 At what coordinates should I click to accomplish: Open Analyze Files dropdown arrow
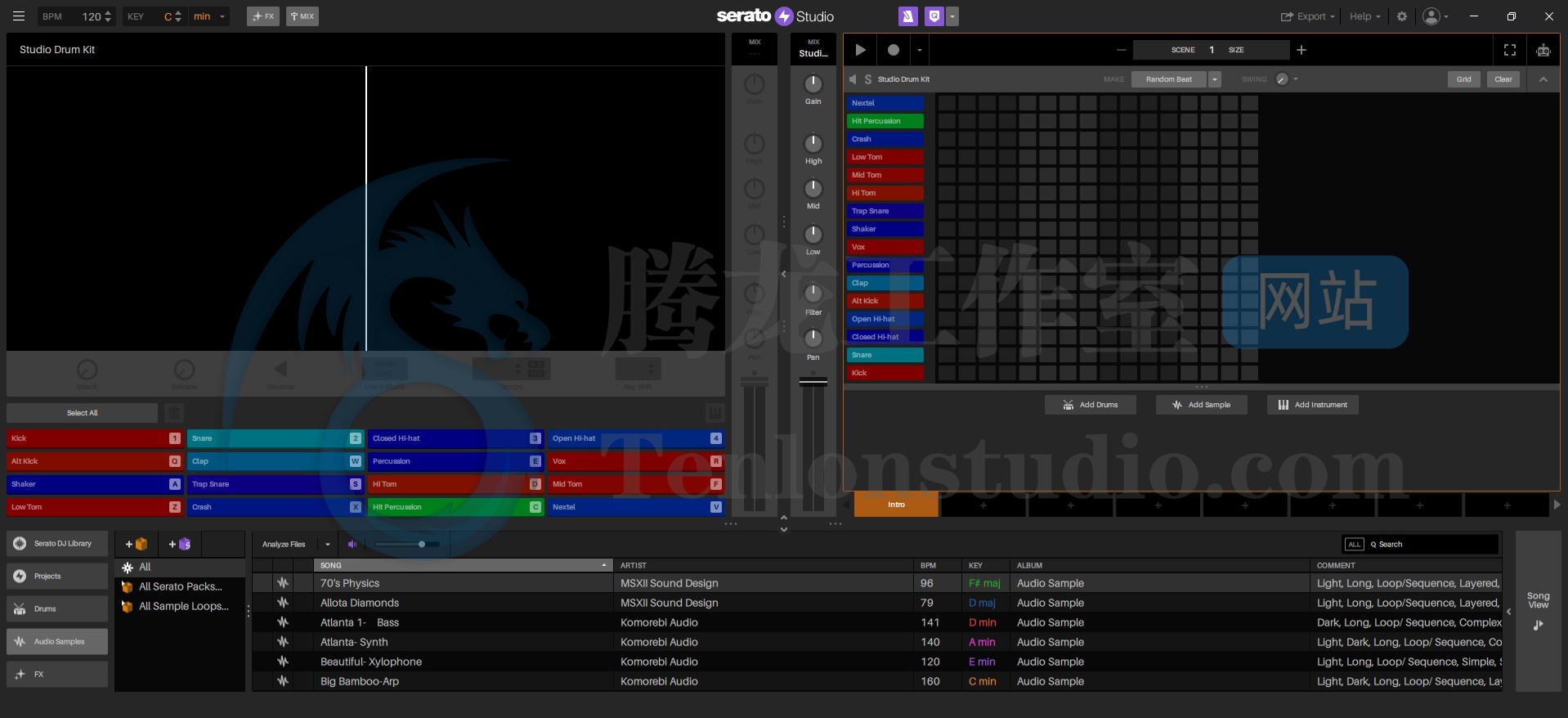click(x=327, y=544)
